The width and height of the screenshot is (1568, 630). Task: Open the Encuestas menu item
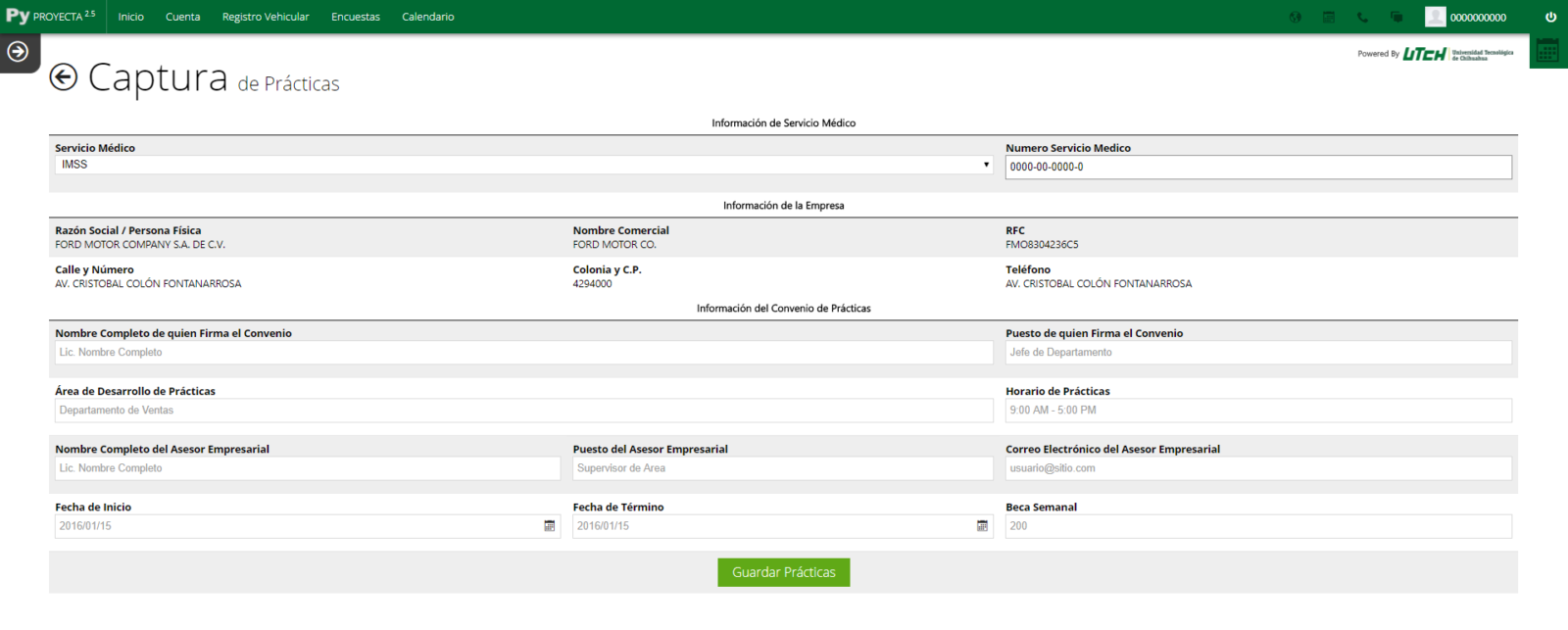356,17
